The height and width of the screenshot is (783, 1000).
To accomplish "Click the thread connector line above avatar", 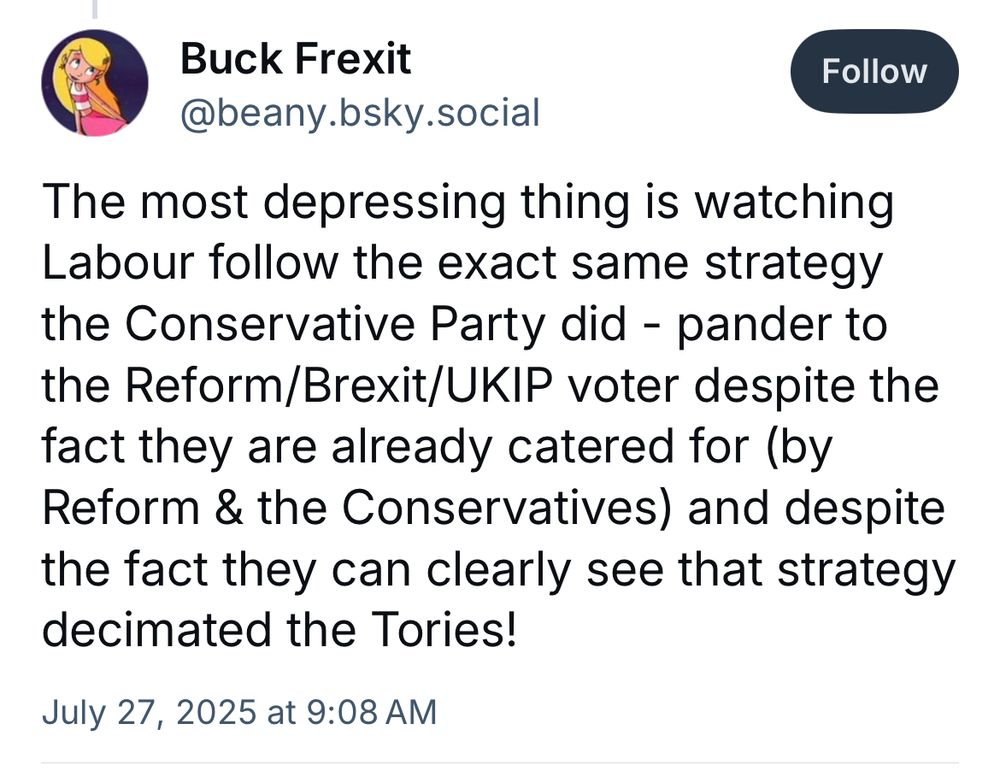I will click(95, 9).
